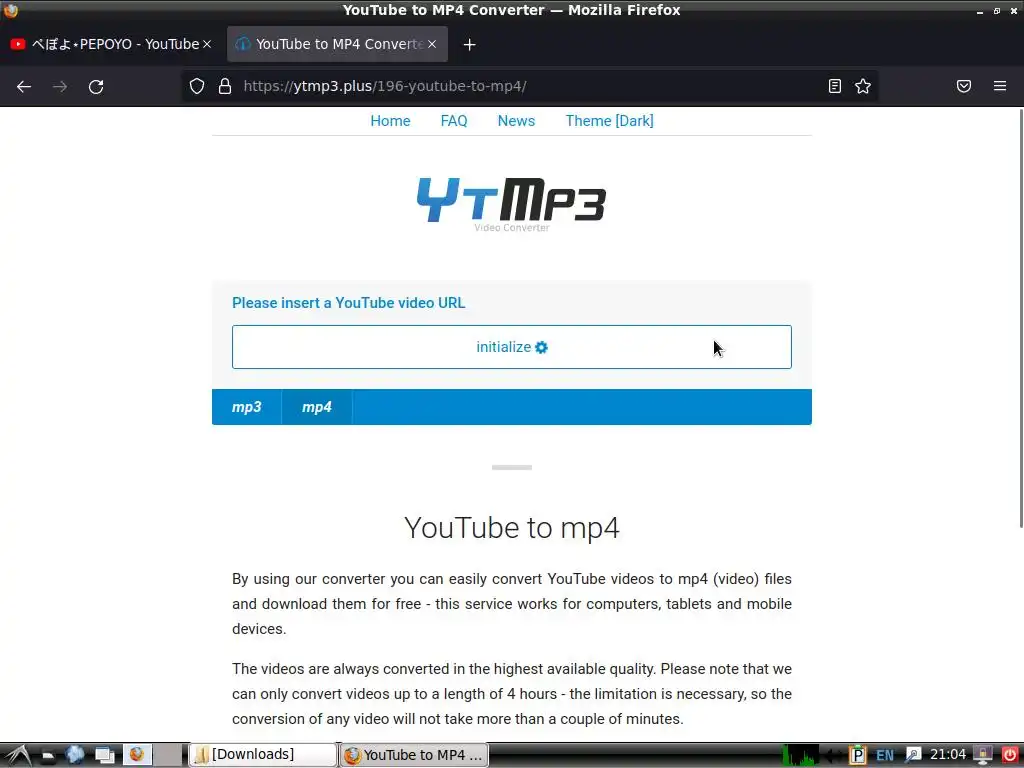
Task: Toggle reader view in address bar
Action: click(835, 86)
